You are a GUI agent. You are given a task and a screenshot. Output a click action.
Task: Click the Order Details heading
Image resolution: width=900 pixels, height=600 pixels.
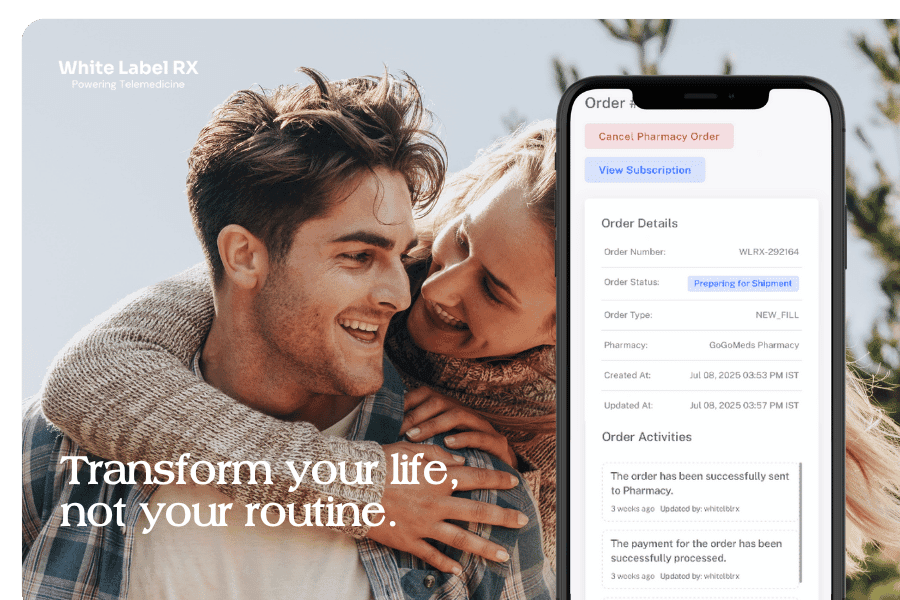[639, 223]
